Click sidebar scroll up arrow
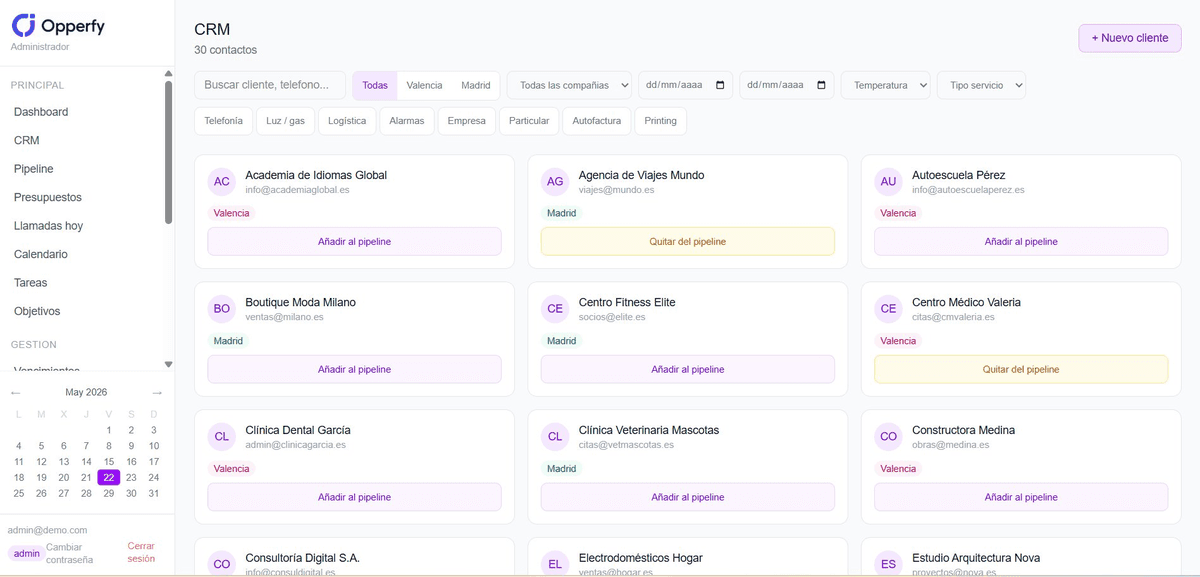This screenshot has width=1200, height=577. click(168, 73)
